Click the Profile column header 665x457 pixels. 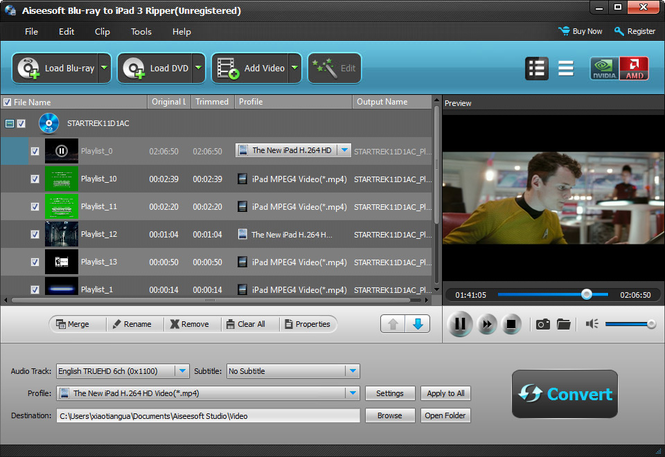293,102
